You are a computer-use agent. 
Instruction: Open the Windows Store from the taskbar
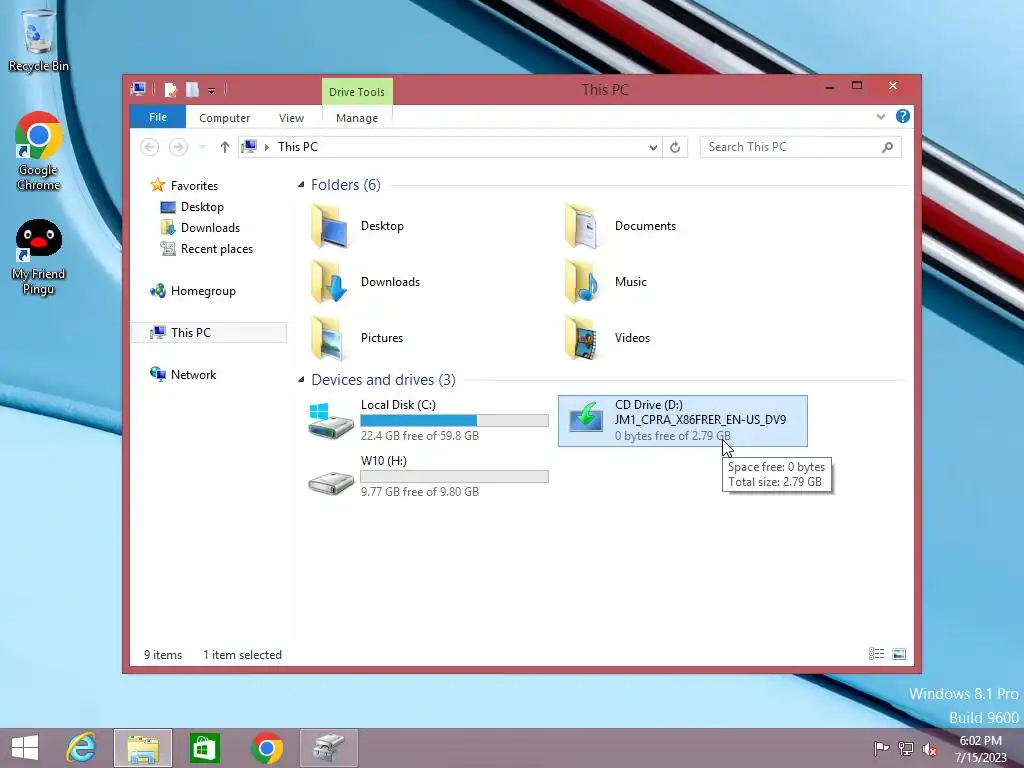204,748
